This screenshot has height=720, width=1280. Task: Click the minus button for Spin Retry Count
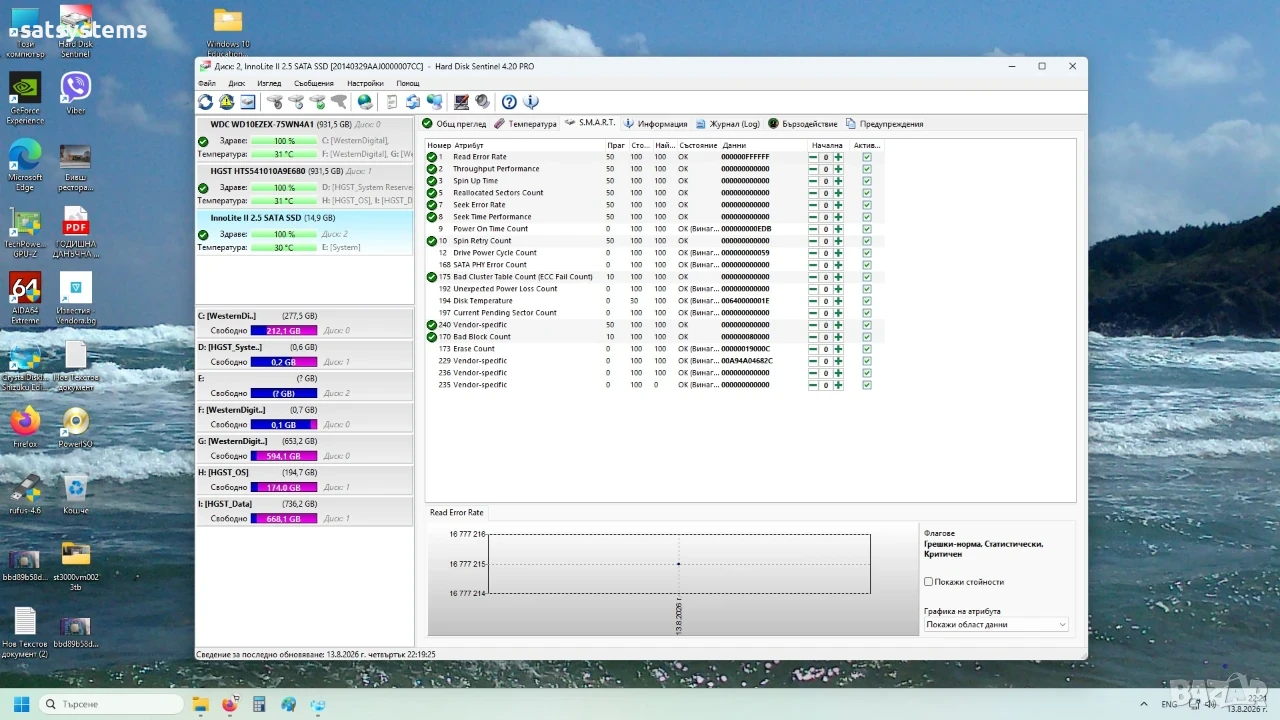tap(813, 241)
